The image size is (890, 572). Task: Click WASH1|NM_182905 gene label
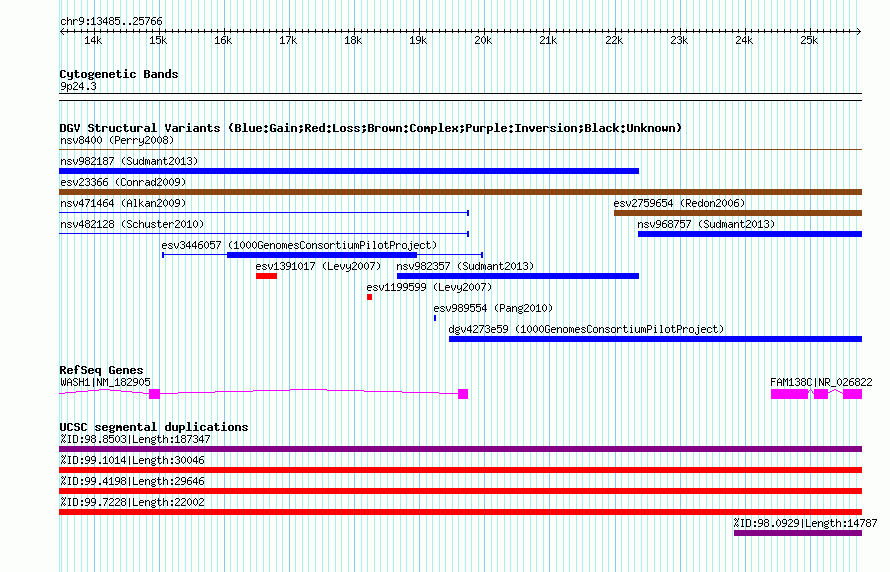point(105,382)
